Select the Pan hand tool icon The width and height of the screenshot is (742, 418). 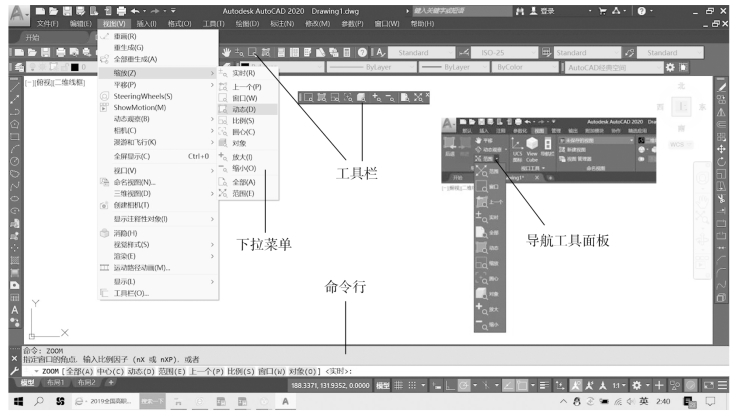coord(227,52)
